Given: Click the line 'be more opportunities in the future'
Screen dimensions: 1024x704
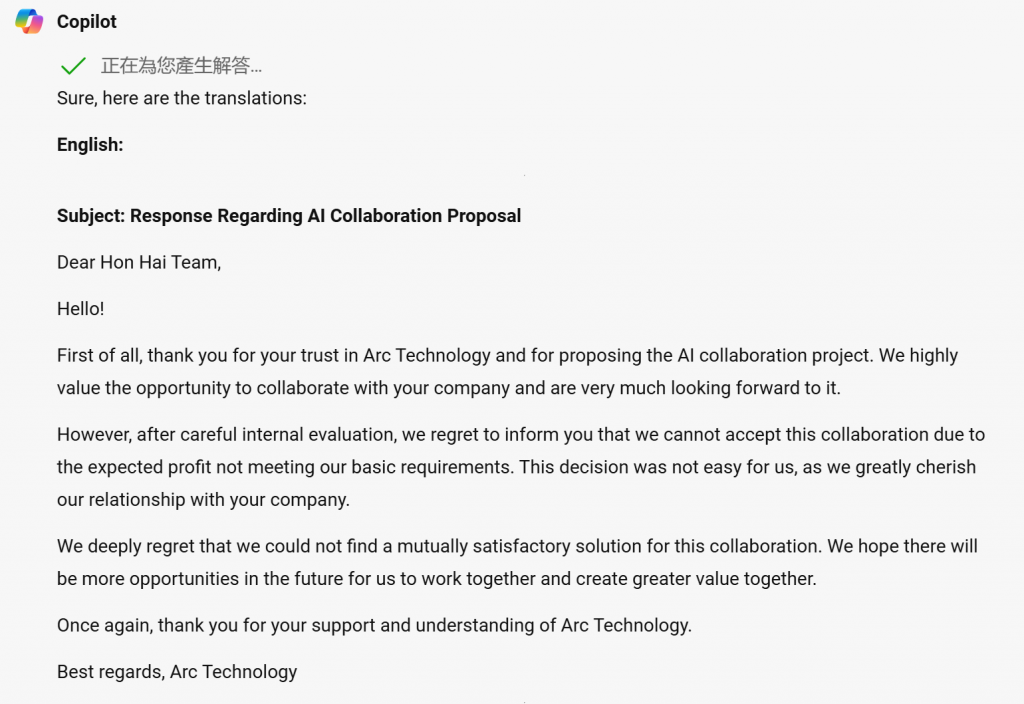Looking at the screenshot, I should [x=436, y=579].
